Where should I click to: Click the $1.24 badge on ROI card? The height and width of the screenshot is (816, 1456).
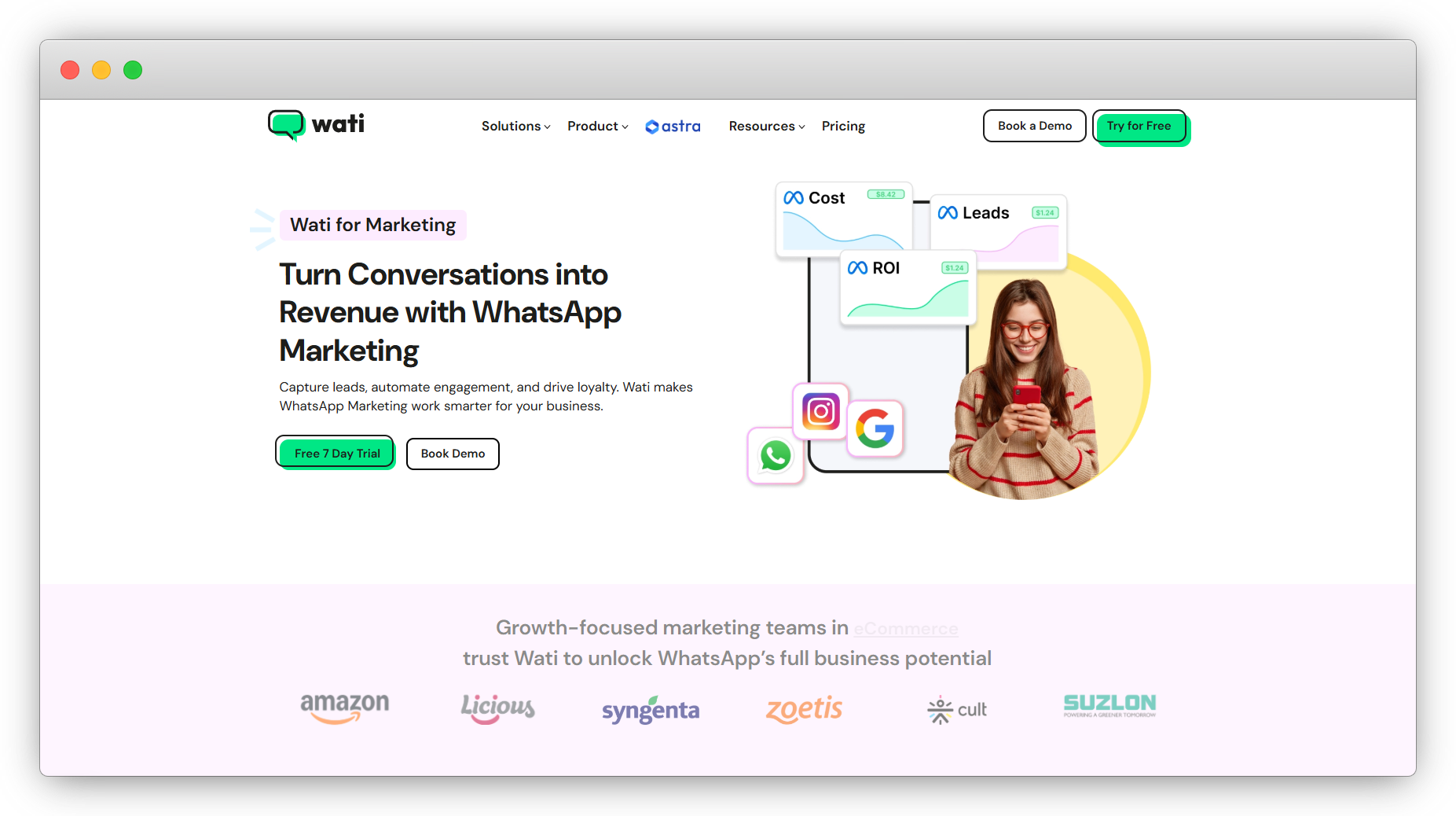click(x=955, y=268)
